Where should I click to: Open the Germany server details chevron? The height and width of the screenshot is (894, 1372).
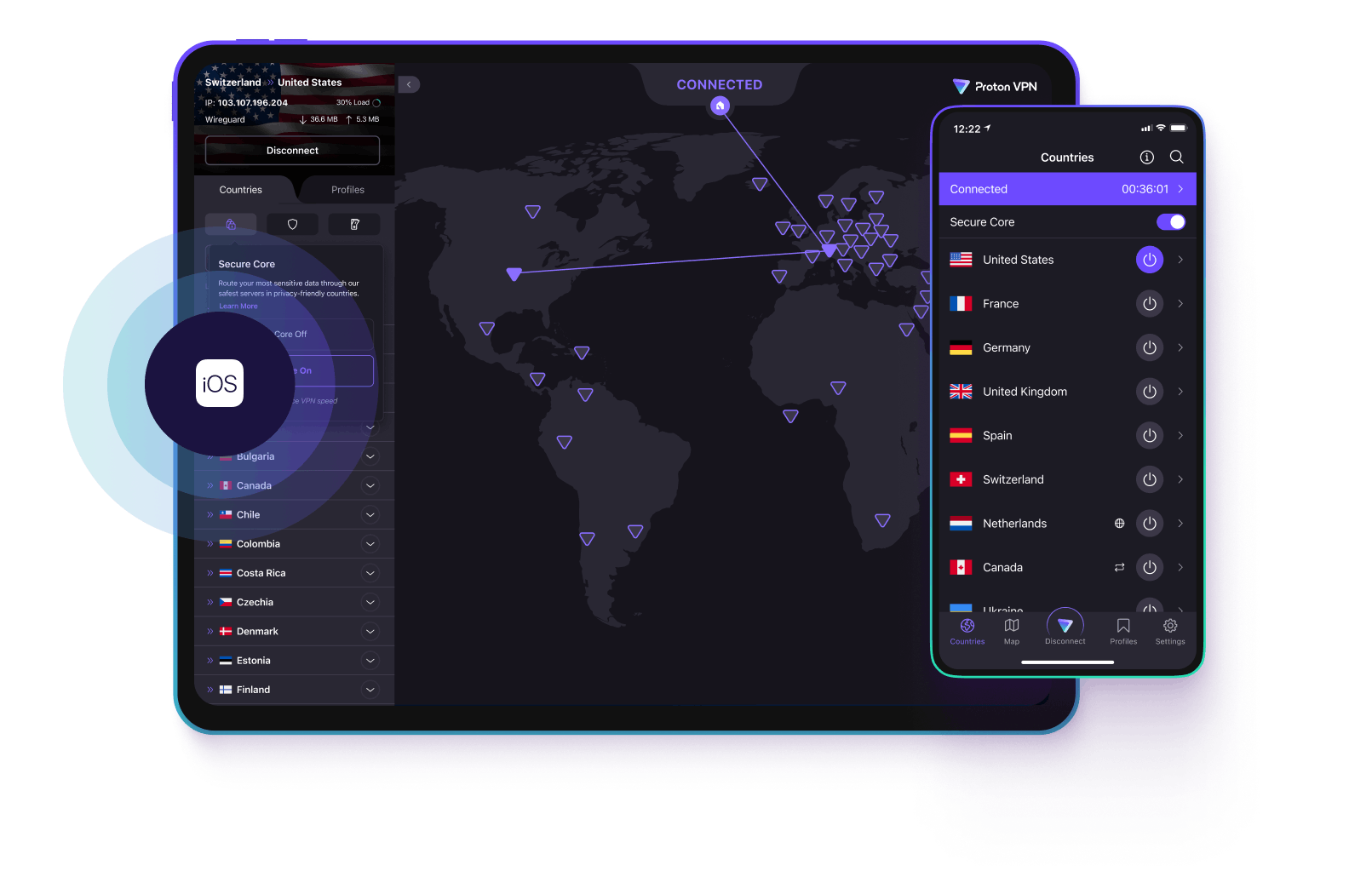coord(1180,347)
